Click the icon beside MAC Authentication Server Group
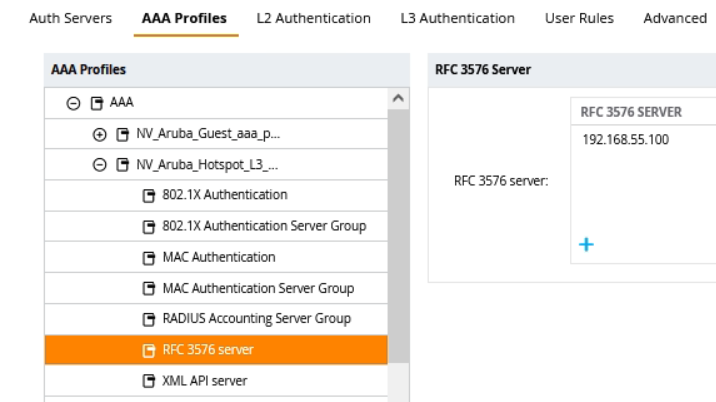Screen dimensions: 716x402 [x=149, y=289]
